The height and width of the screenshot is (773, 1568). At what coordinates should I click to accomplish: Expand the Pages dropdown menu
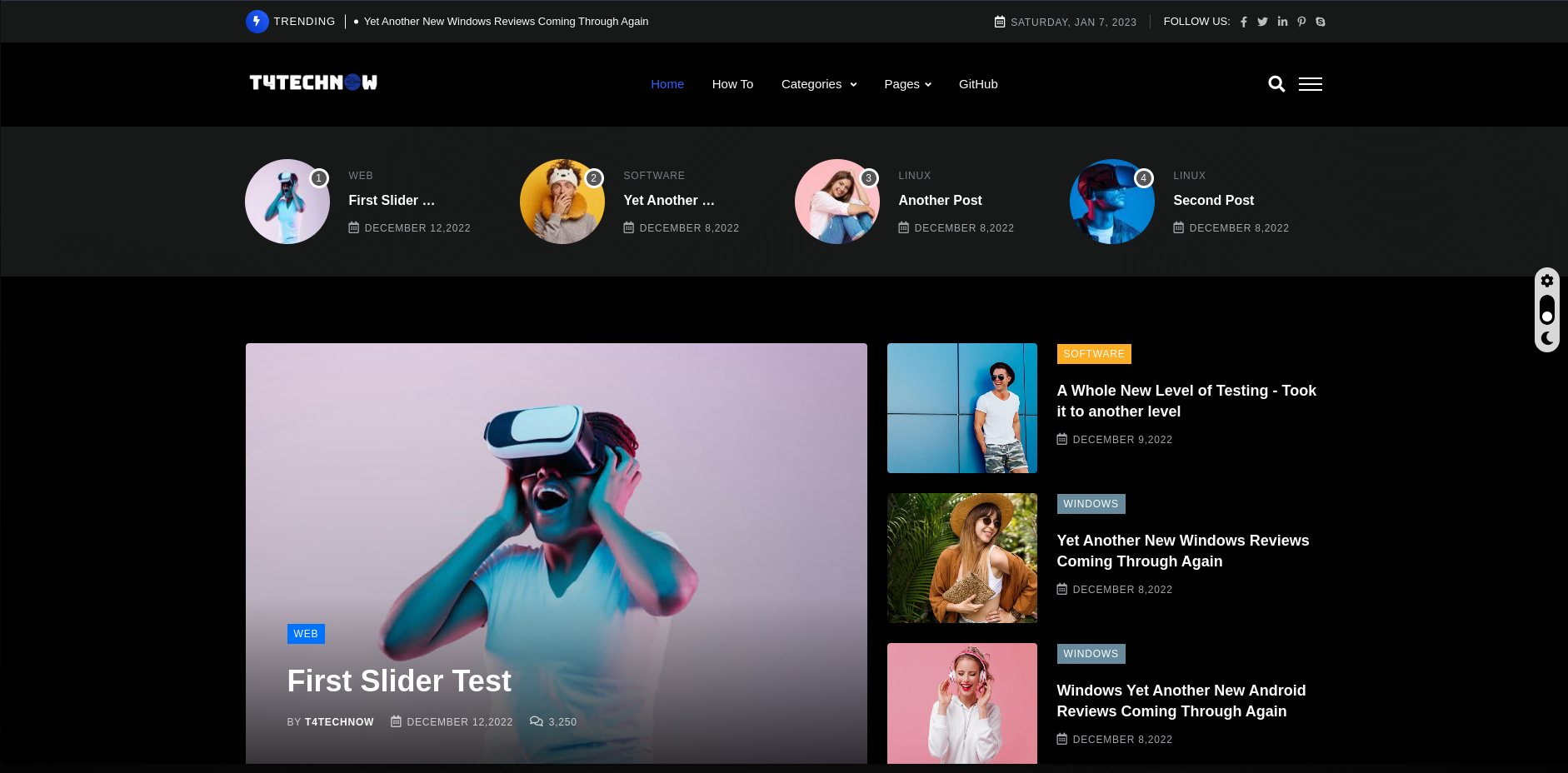(907, 84)
